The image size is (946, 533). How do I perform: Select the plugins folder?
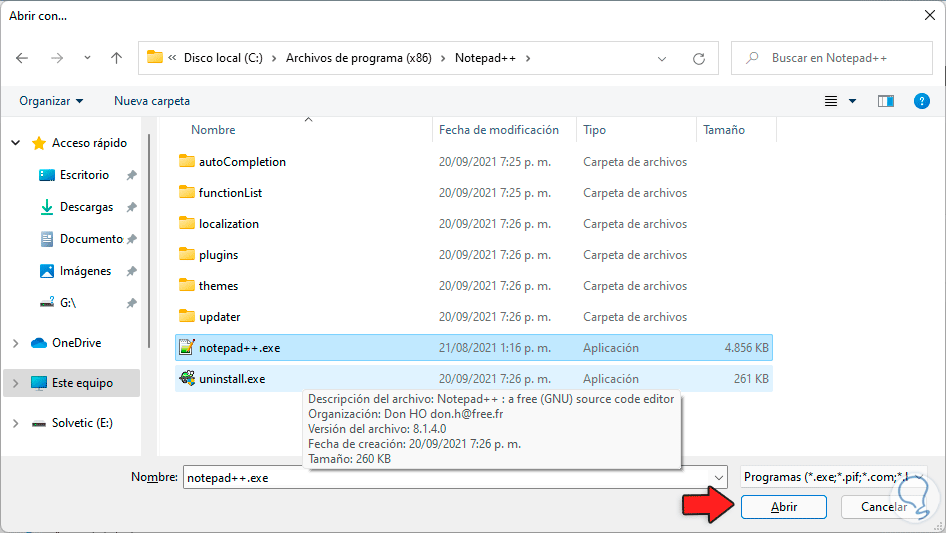pyautogui.click(x=218, y=255)
